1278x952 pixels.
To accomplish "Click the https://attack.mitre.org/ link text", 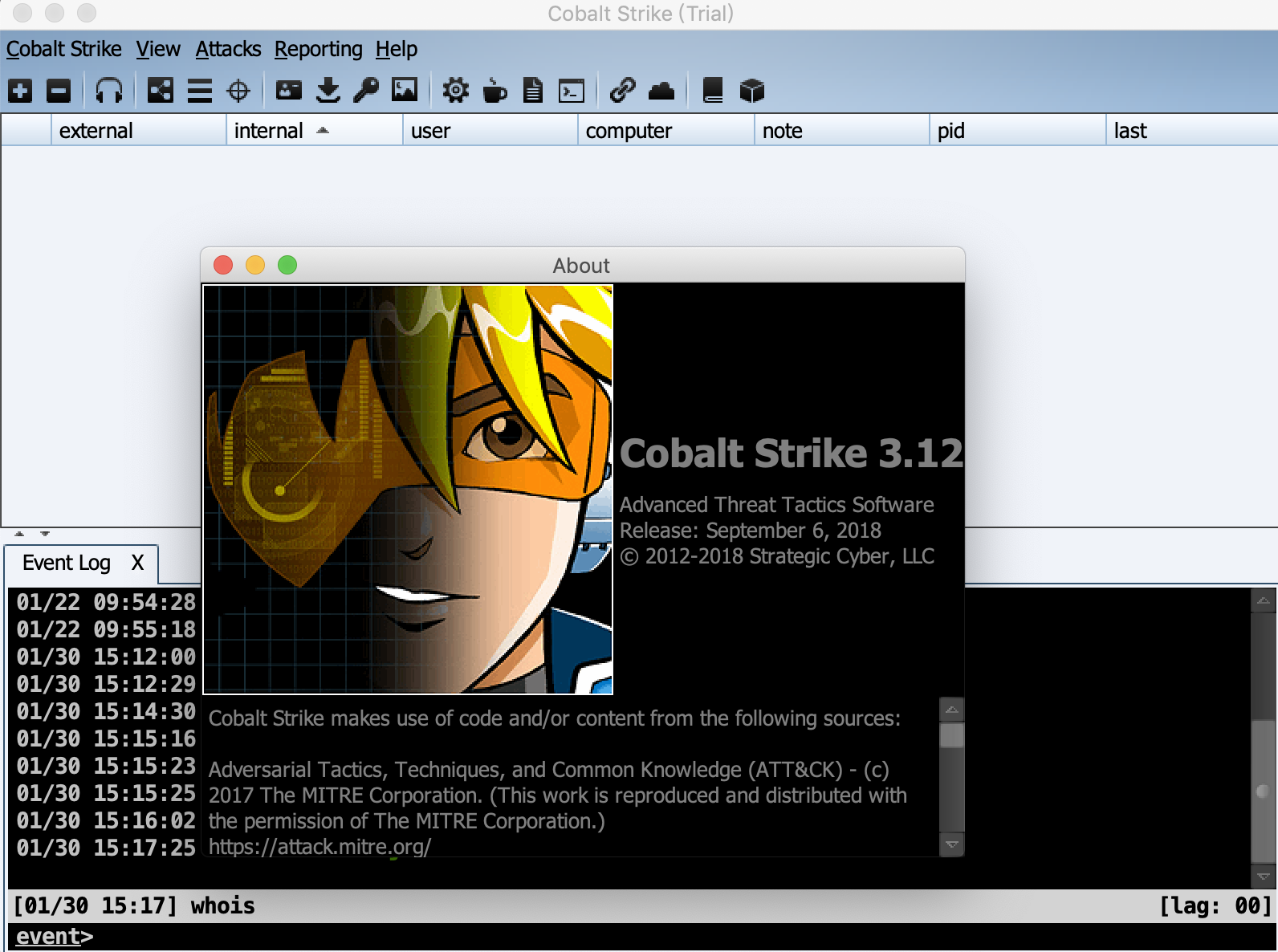I will (x=319, y=847).
